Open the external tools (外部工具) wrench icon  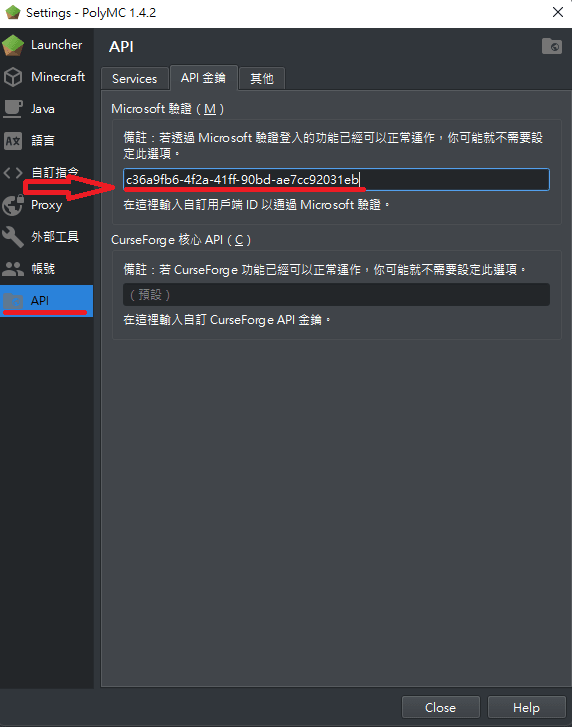(13, 237)
